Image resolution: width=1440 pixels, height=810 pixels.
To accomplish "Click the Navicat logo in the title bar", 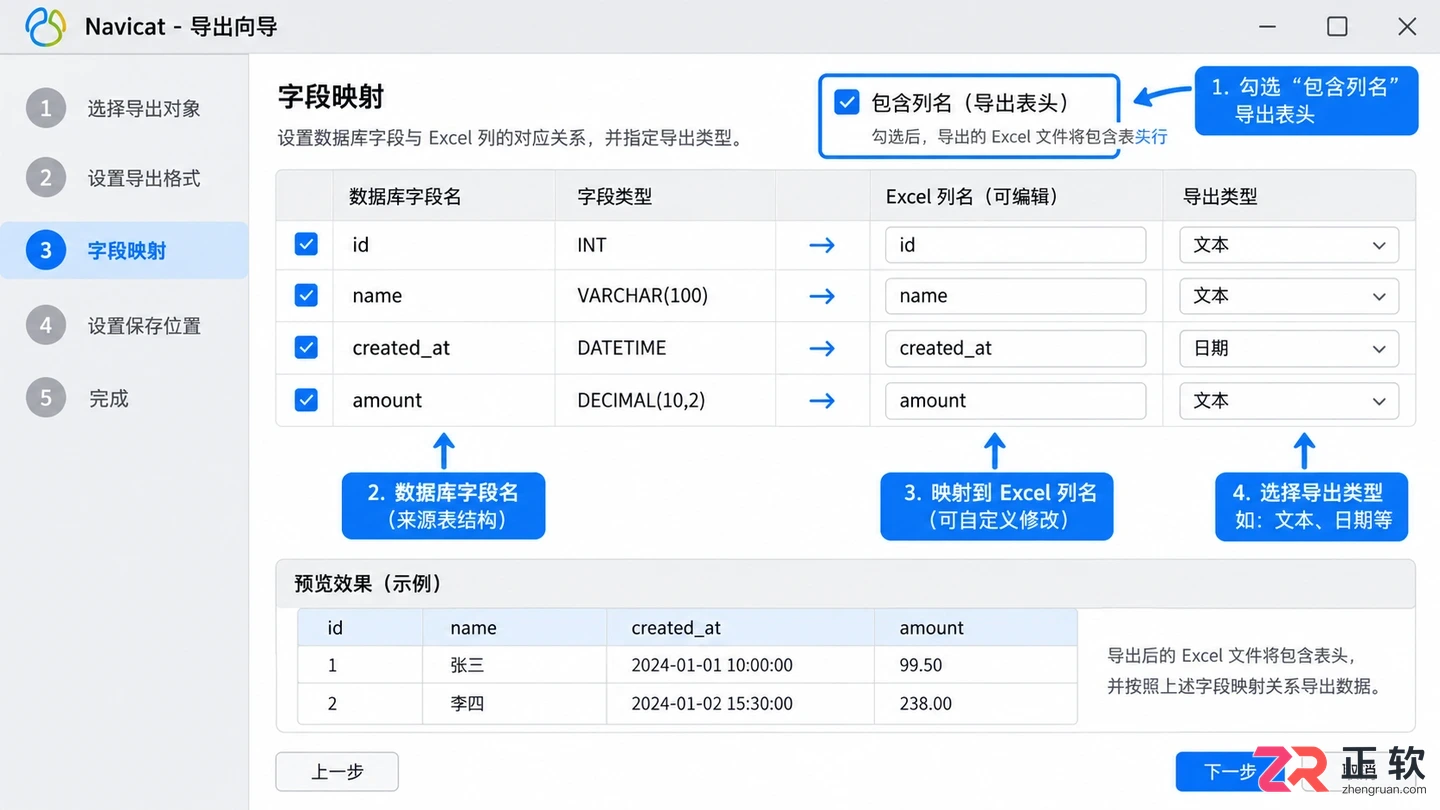I will [45, 27].
